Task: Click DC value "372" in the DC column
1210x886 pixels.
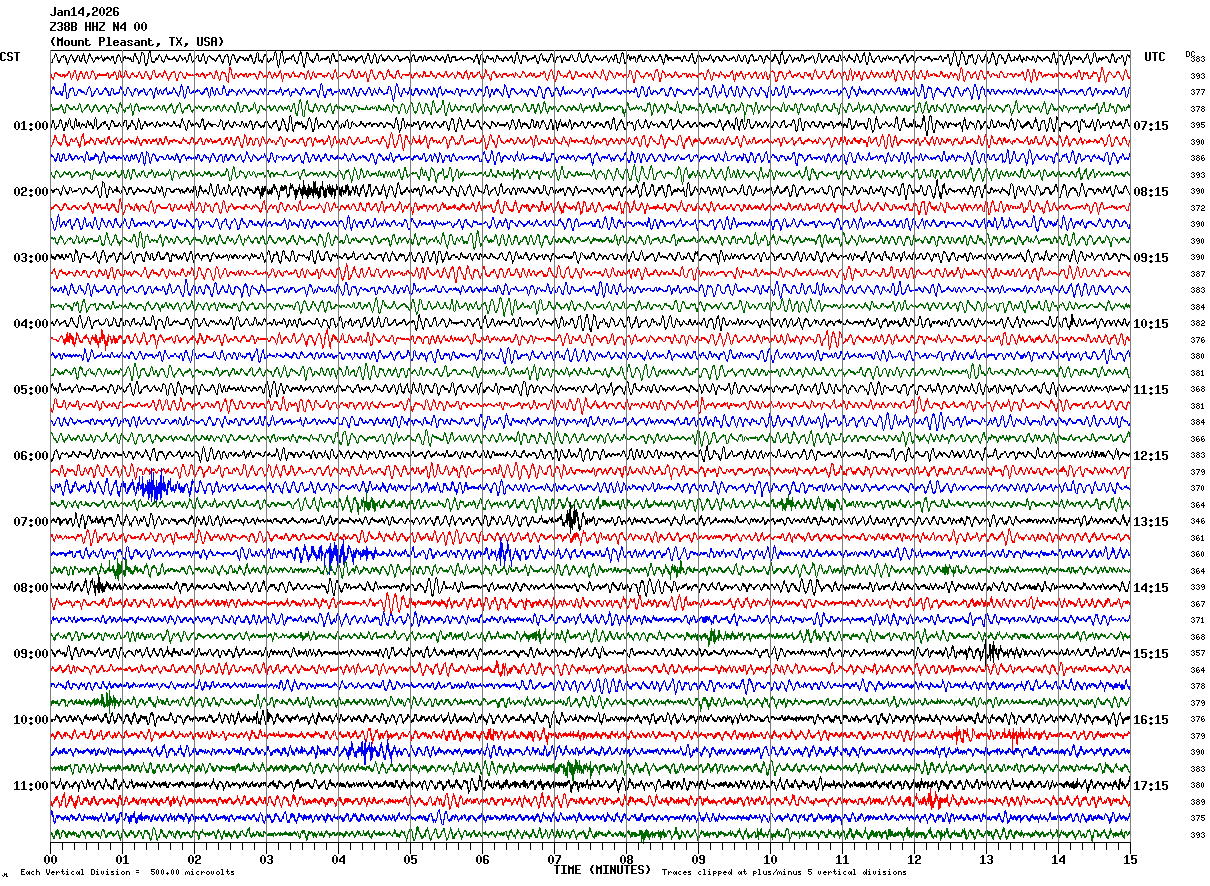Action: [x=1197, y=208]
